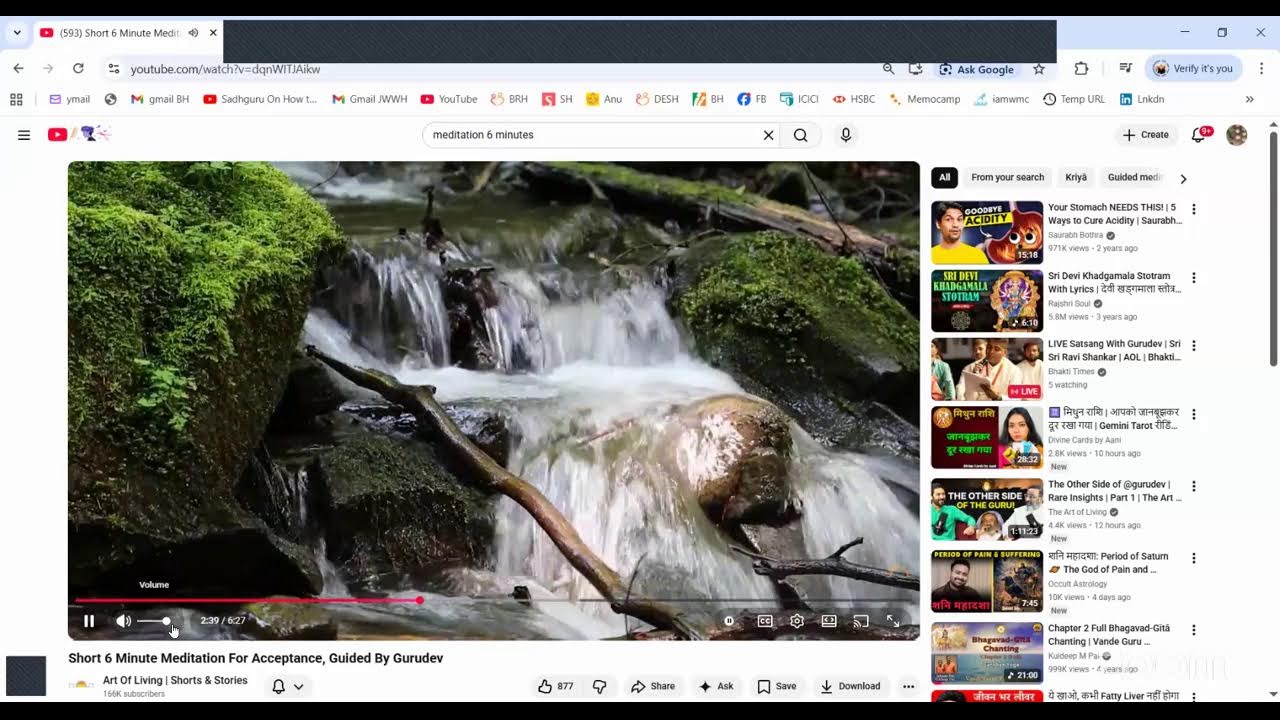Open The Other Side of @gurudev title
Screen dimensions: 1280x720
coord(1114,491)
